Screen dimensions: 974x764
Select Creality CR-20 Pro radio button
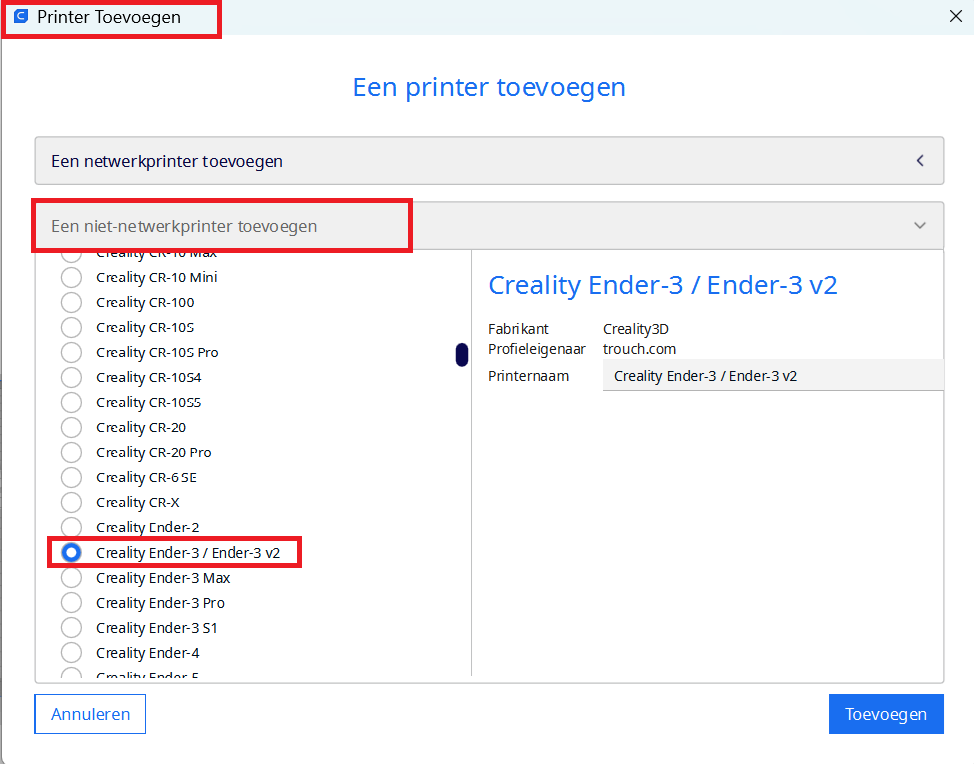coord(71,452)
